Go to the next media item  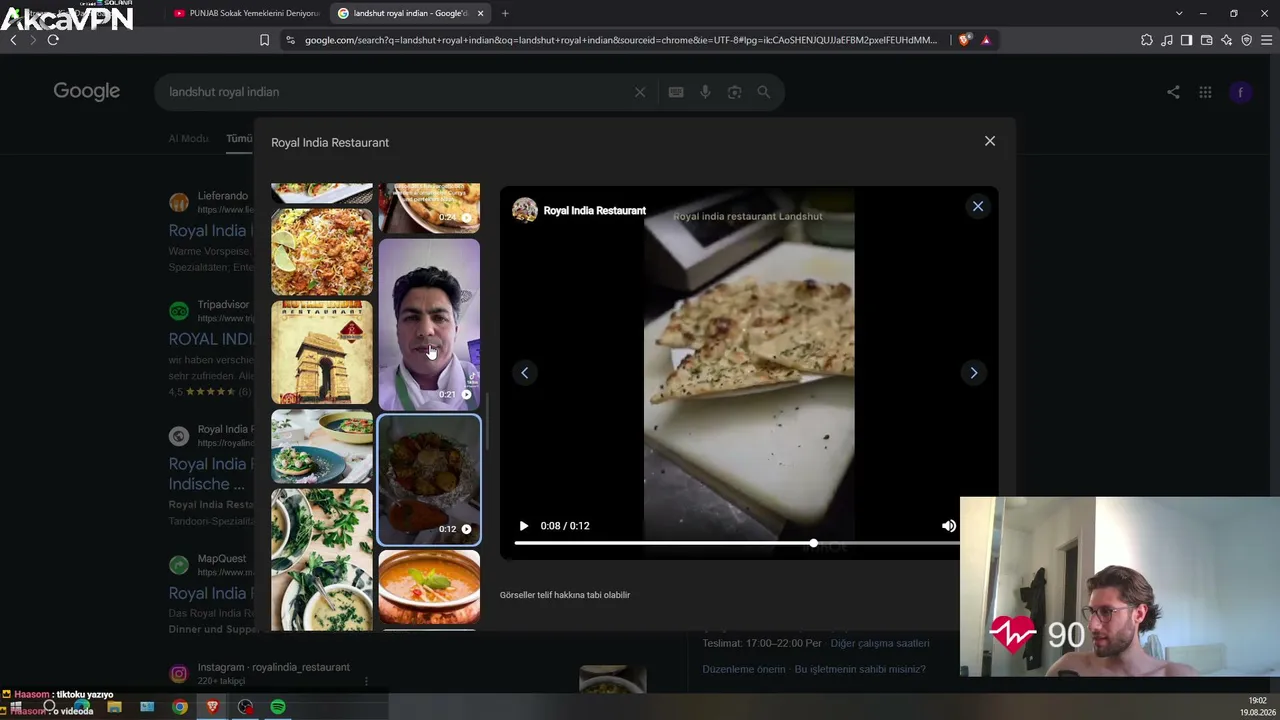974,373
